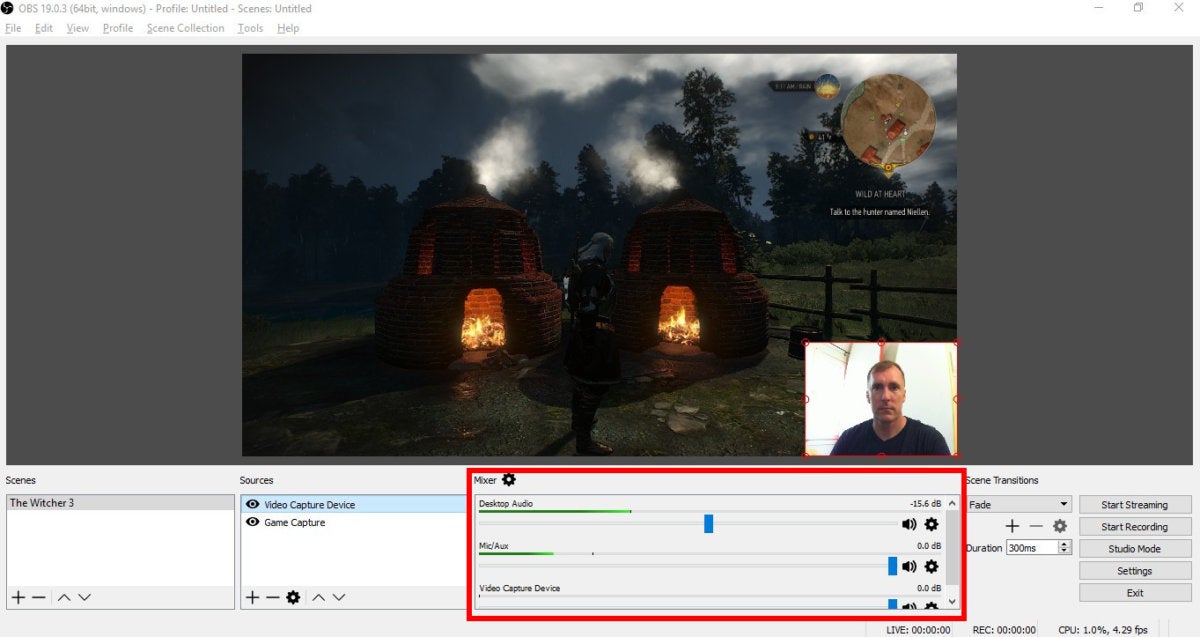Open transition properties gear icon
The image size is (1200, 637).
1060,526
